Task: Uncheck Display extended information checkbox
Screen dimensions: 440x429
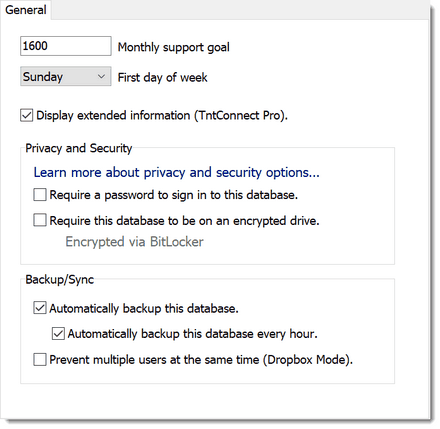Action: (x=26, y=115)
